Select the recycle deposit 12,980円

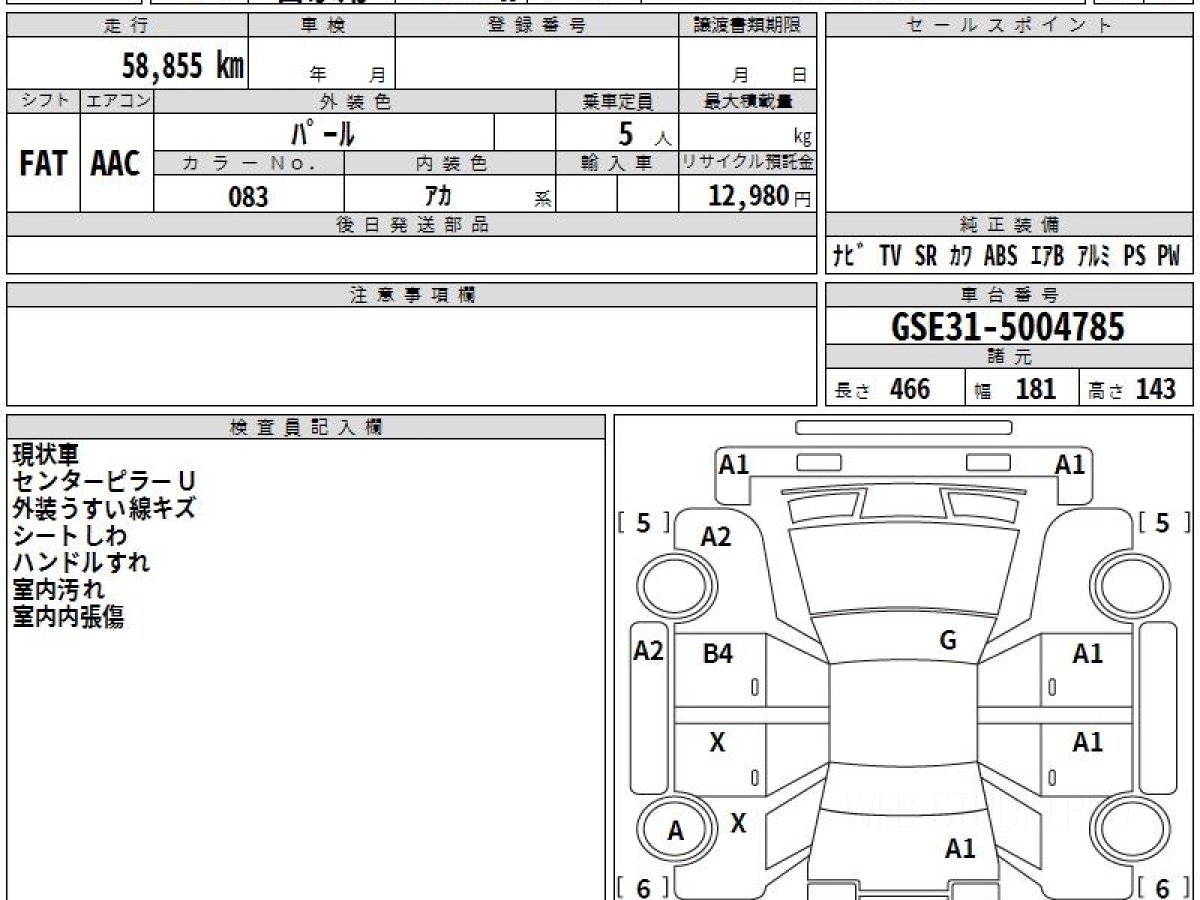tap(759, 196)
